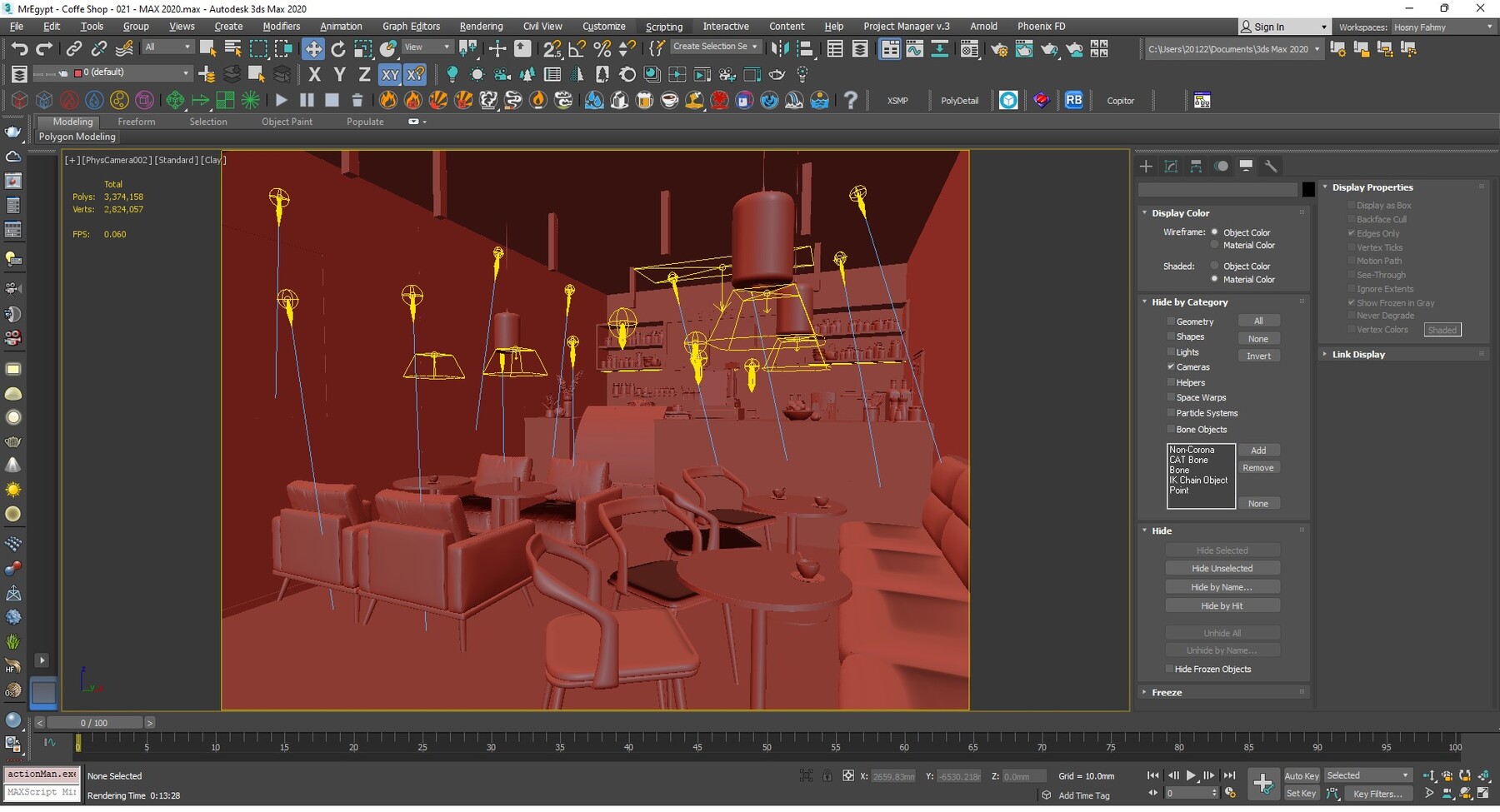Open the Rendering menu
The image size is (1500, 812).
pos(481,26)
